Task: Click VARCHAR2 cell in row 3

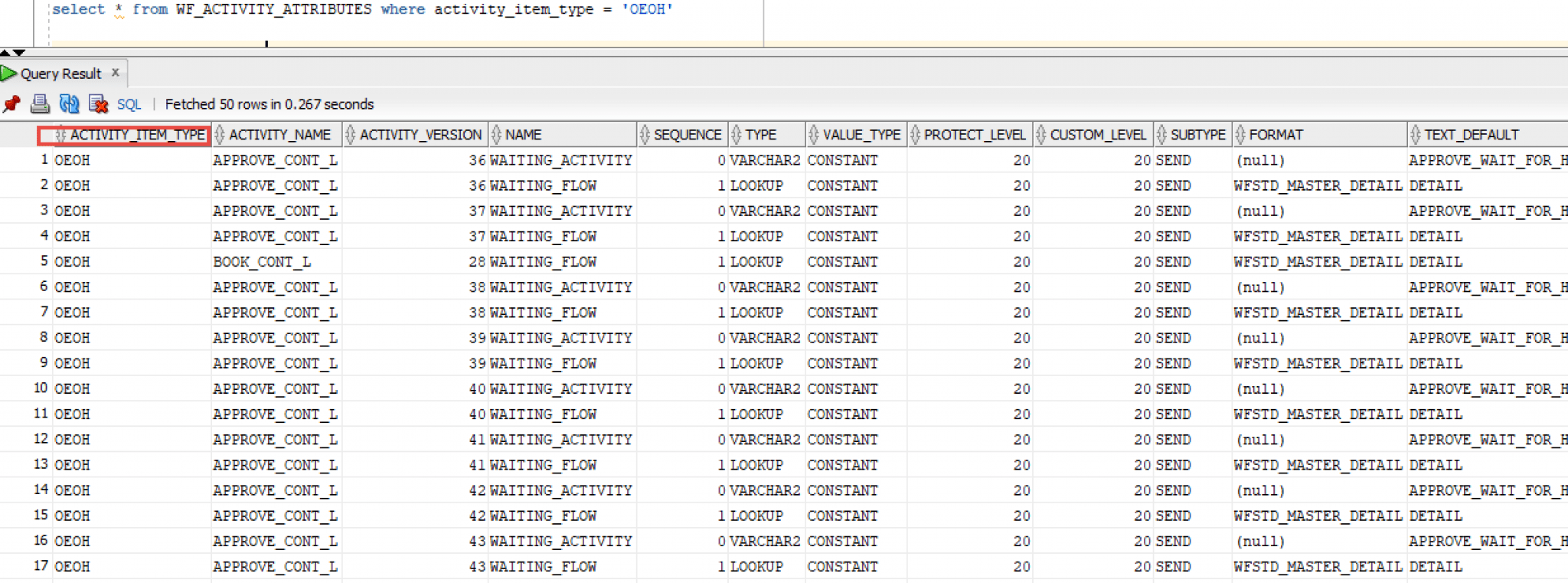Action: [x=766, y=211]
